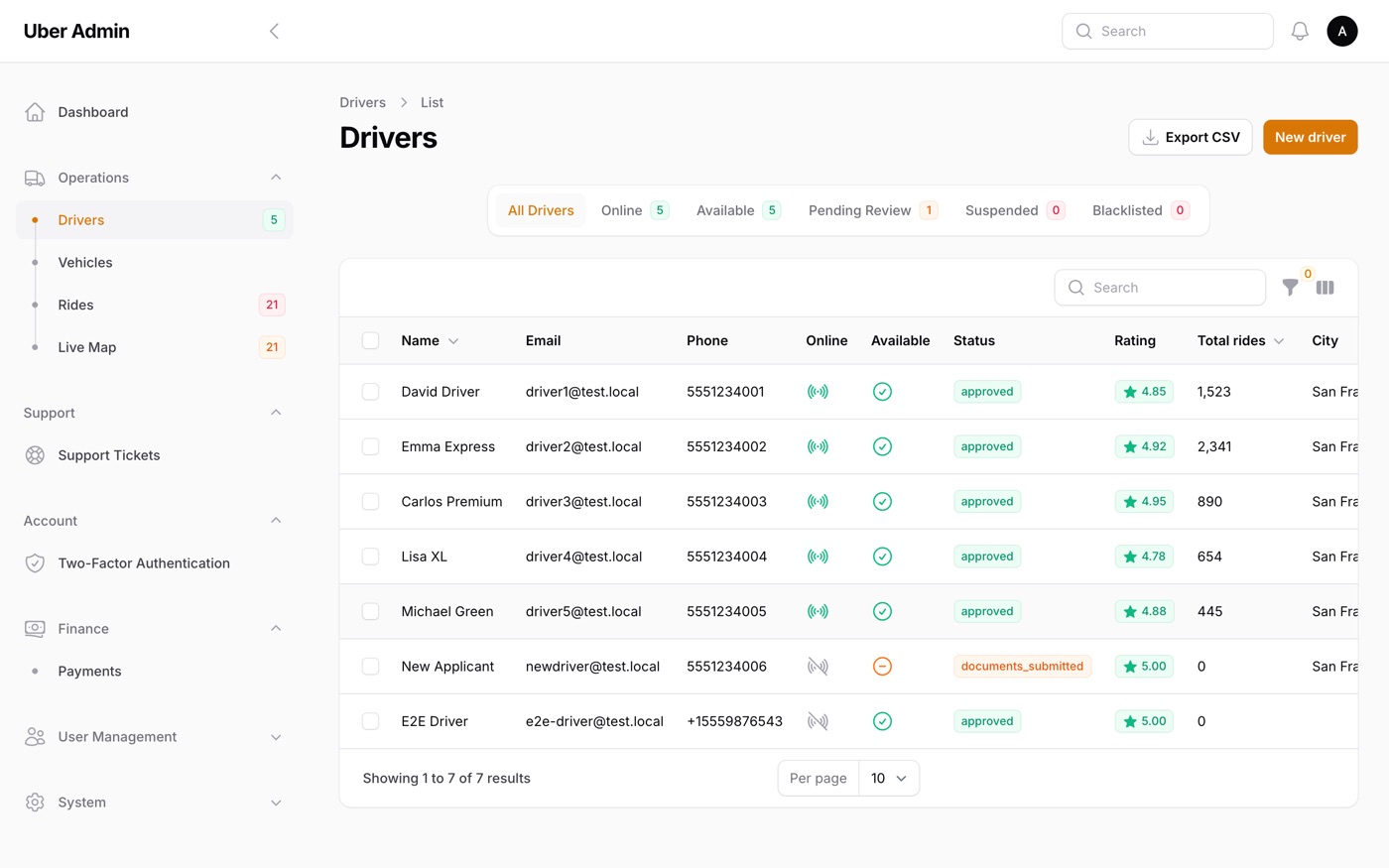
Task: Click Lisa XL's online signal icon
Action: pos(818,557)
